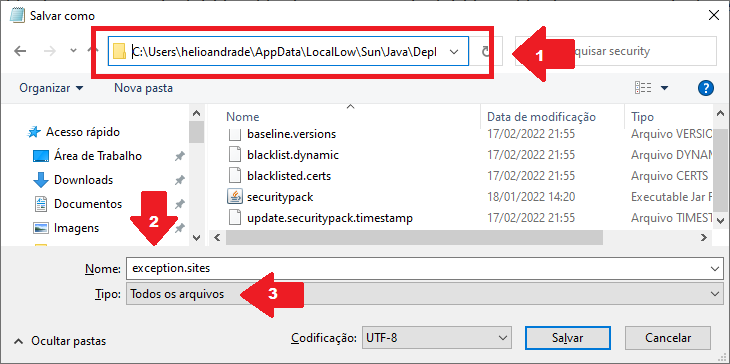Open the Codificação UTF-8 dropdown

(436, 337)
